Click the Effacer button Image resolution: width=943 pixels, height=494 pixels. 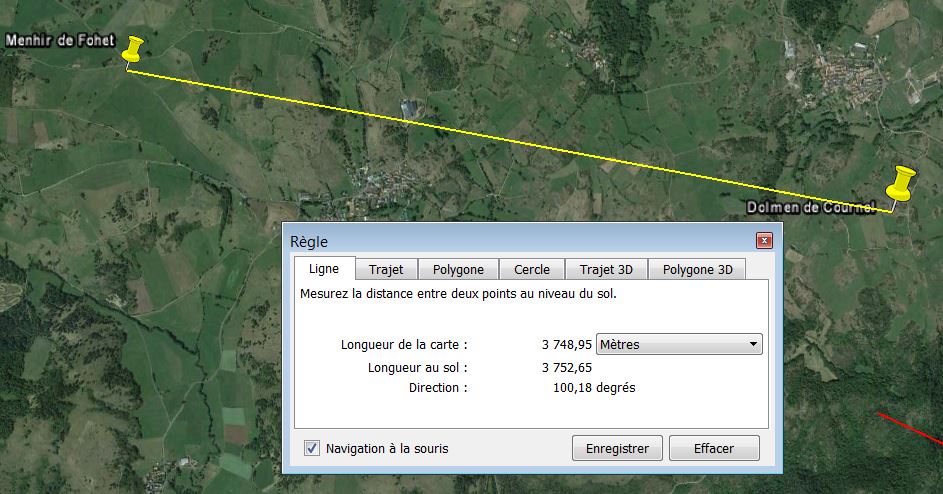[x=714, y=448]
